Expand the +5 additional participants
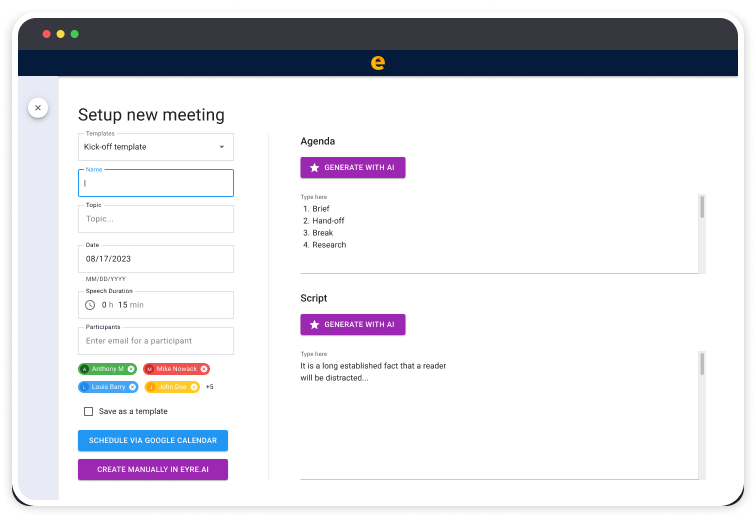Image resolution: width=756 pixels, height=518 pixels. pyautogui.click(x=210, y=387)
